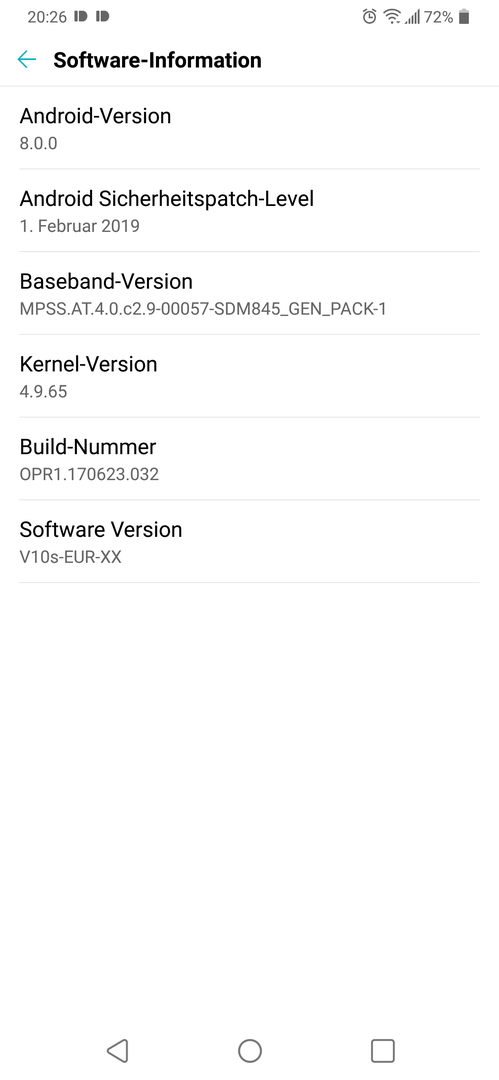Tap the Build-Nummer entry
This screenshot has width=499, height=1080.
click(x=250, y=459)
